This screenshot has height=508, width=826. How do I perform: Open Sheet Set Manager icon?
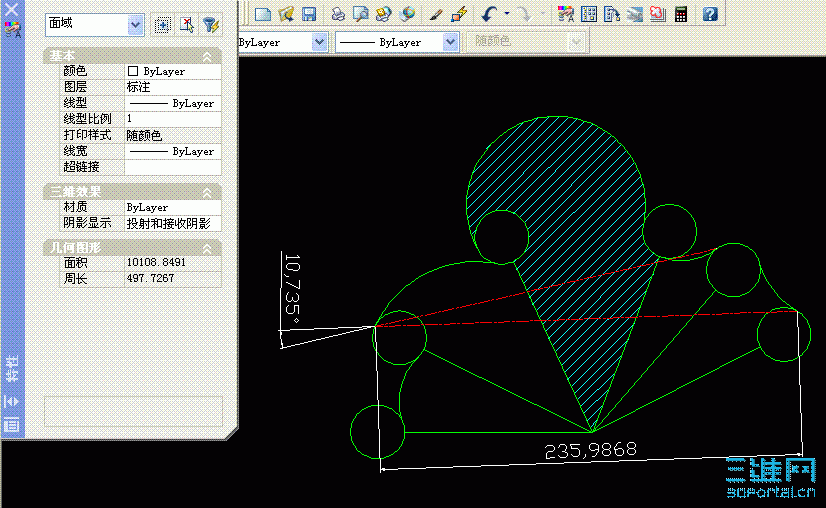coord(634,14)
